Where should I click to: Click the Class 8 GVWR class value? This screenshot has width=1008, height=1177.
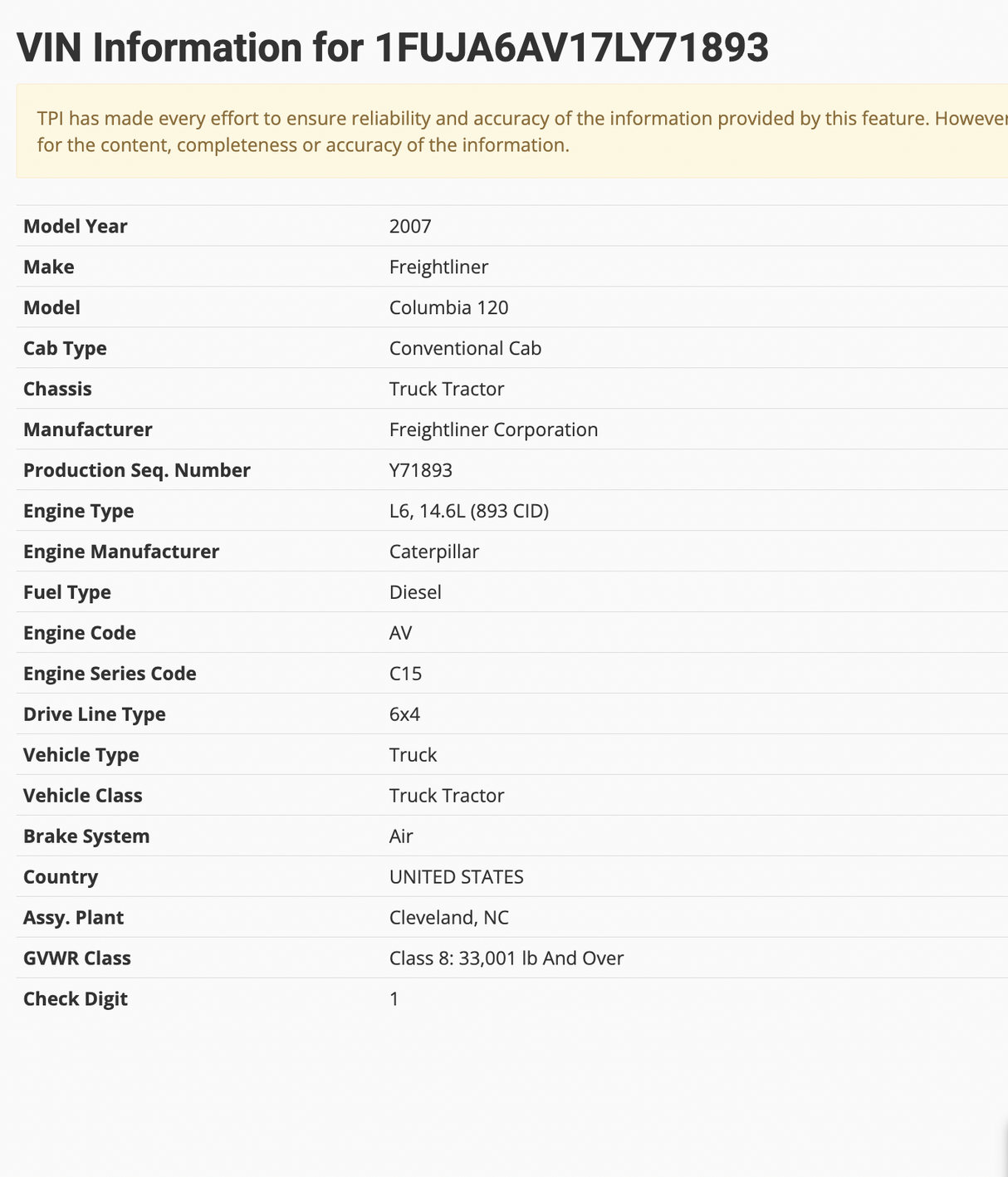point(506,959)
